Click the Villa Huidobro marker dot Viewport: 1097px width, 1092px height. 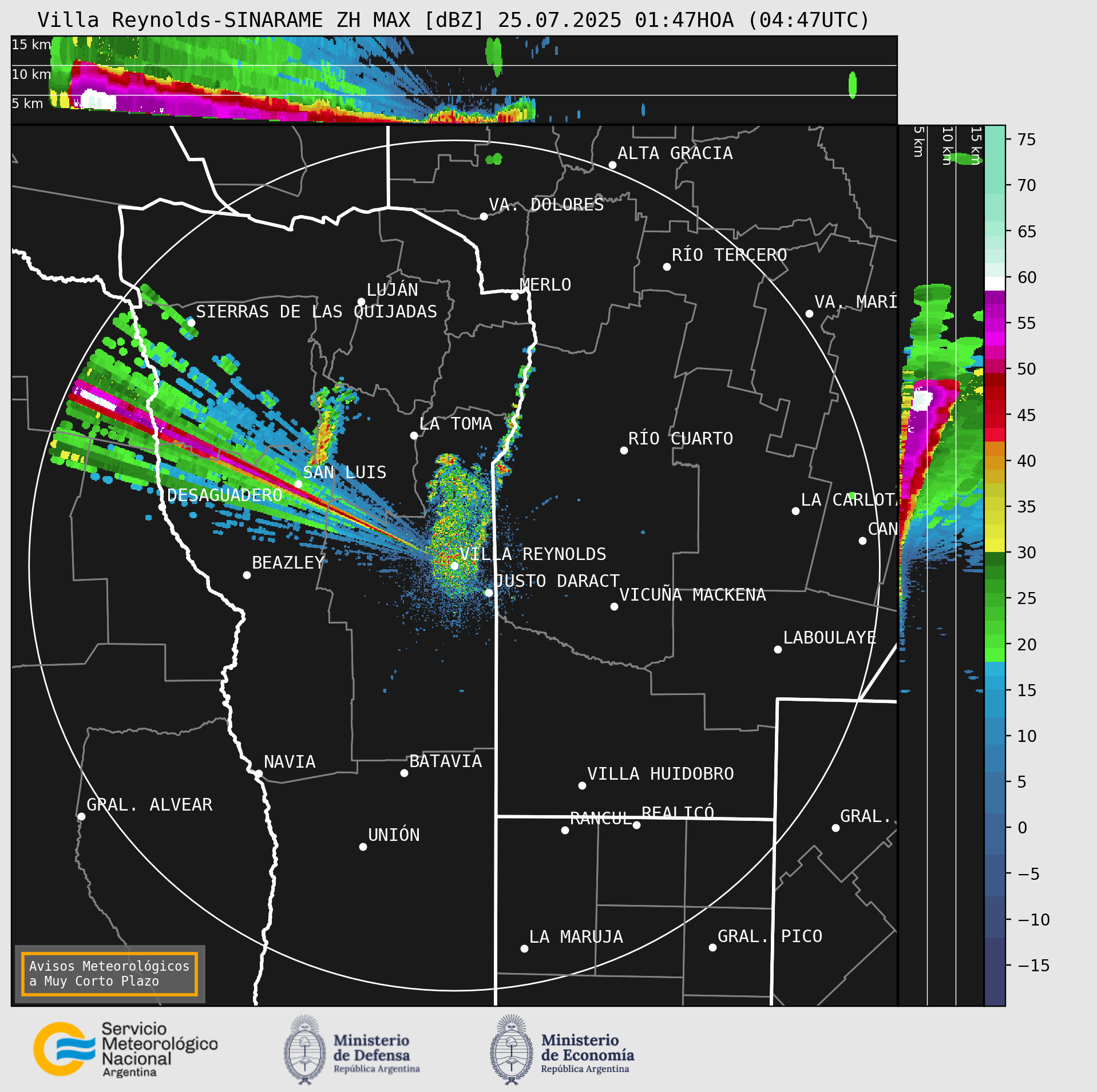point(582,785)
